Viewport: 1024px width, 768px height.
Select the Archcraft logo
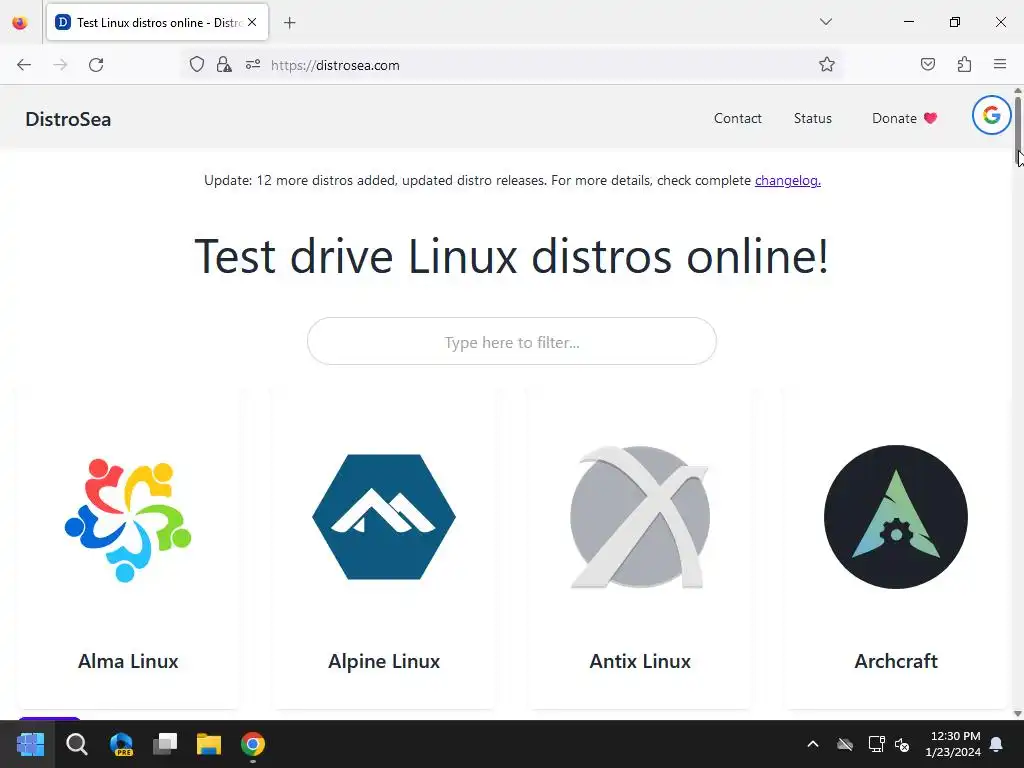(896, 517)
